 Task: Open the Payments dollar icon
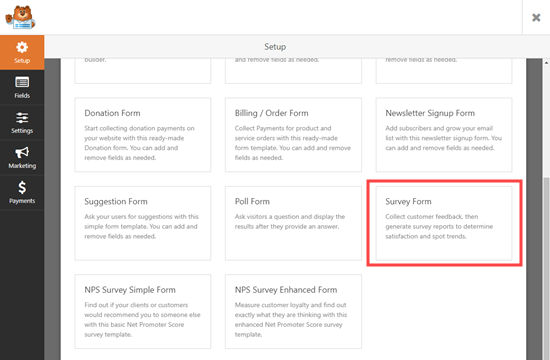[22, 188]
